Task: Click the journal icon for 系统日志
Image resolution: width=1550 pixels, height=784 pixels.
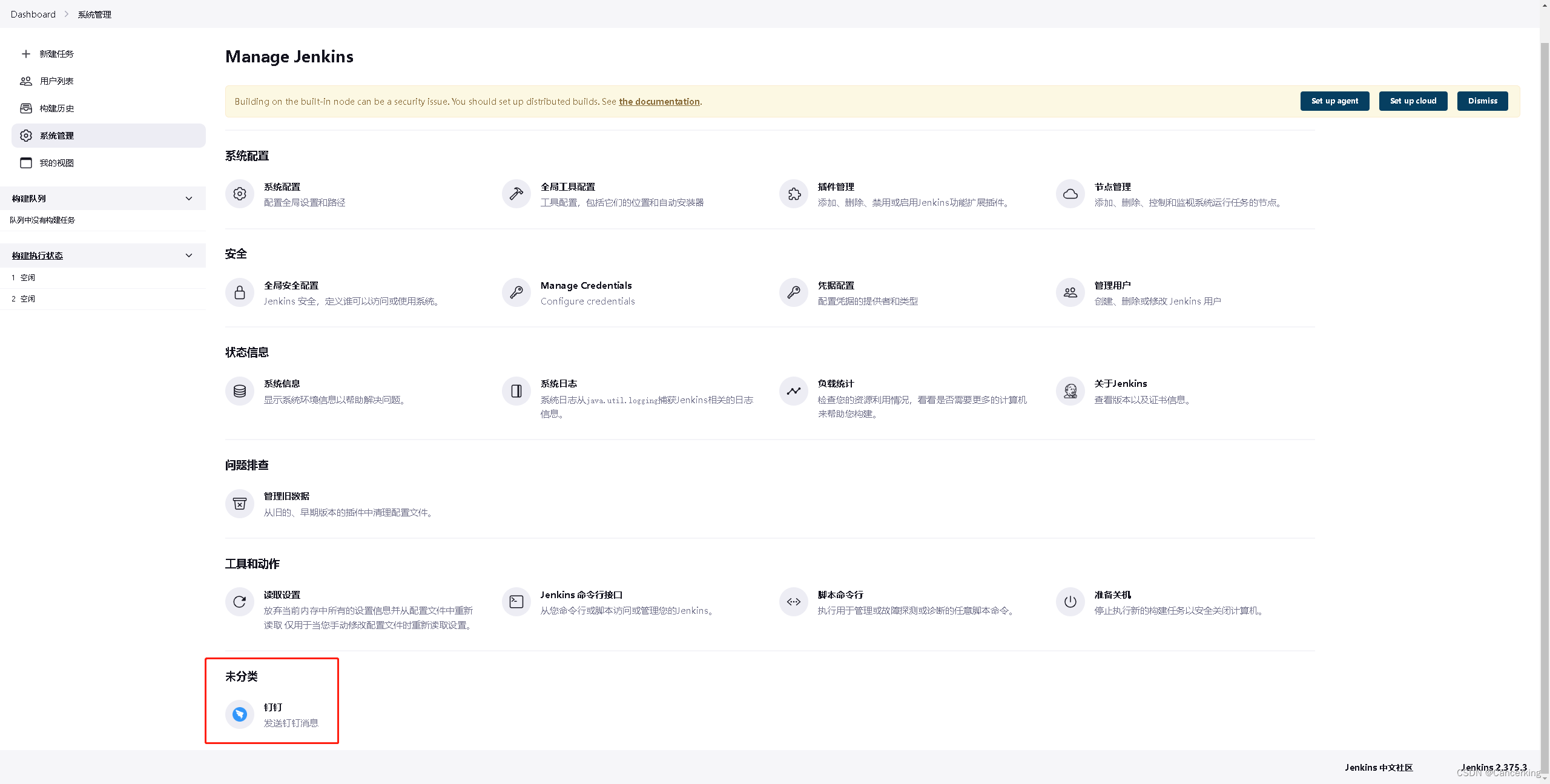Action: (516, 391)
